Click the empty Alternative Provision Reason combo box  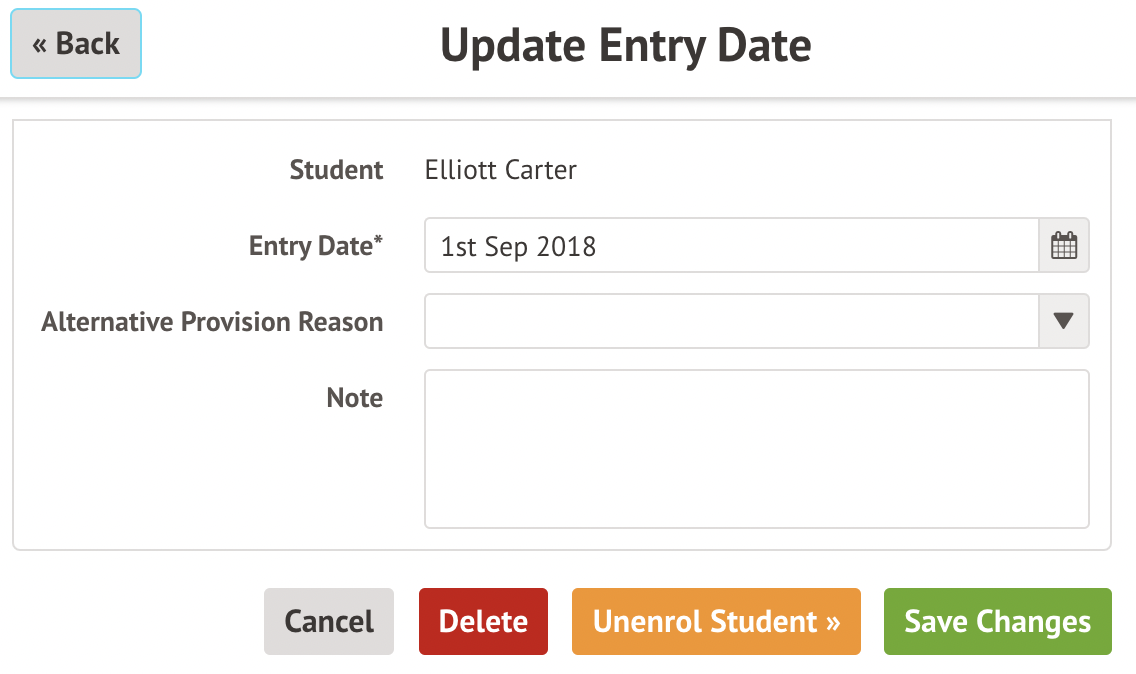732,322
